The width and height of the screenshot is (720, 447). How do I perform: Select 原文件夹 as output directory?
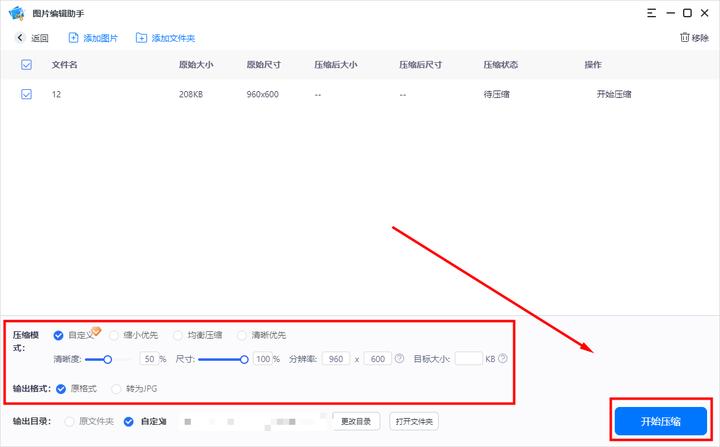pyautogui.click(x=69, y=421)
